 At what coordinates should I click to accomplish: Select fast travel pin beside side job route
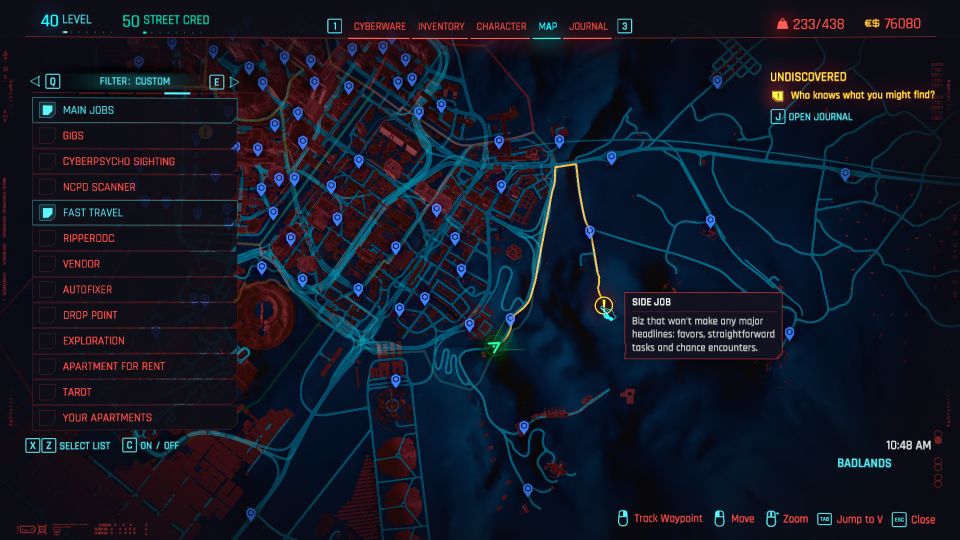click(x=590, y=232)
